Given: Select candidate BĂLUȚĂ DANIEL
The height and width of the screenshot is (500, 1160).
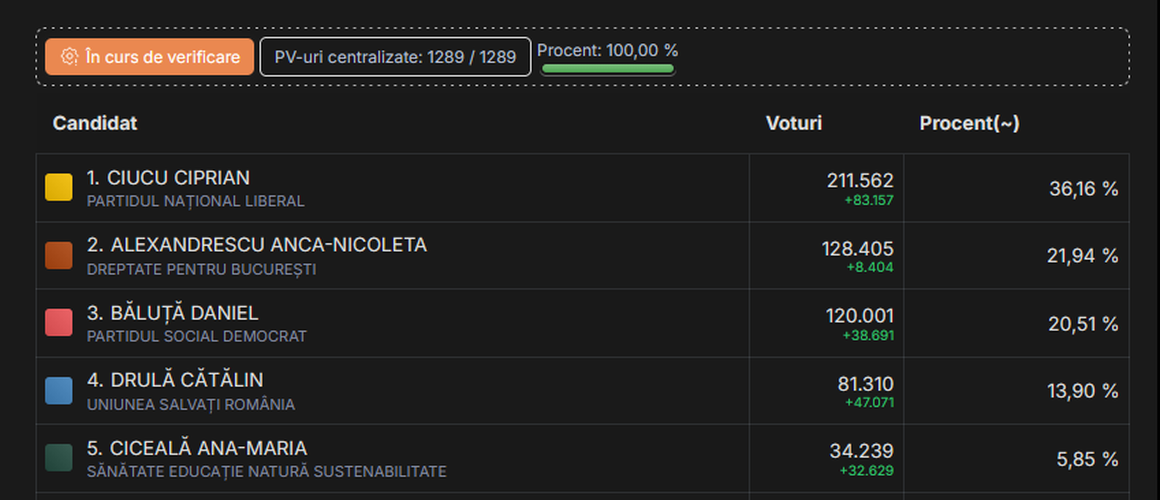Looking at the screenshot, I should tap(172, 313).
